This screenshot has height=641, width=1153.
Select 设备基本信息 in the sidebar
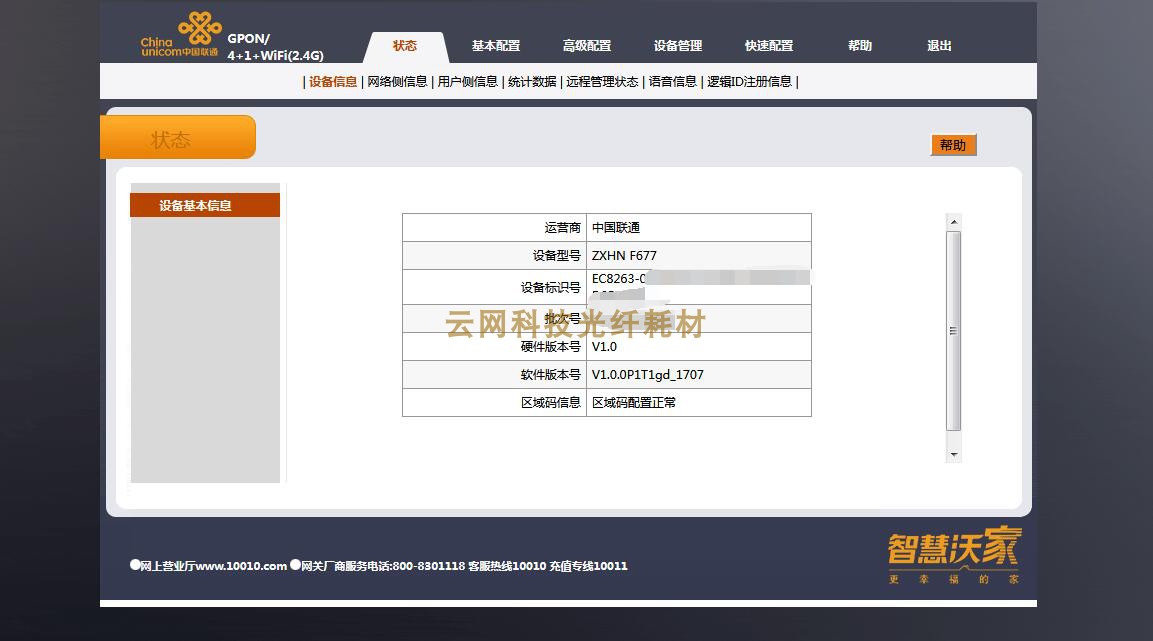tap(205, 205)
